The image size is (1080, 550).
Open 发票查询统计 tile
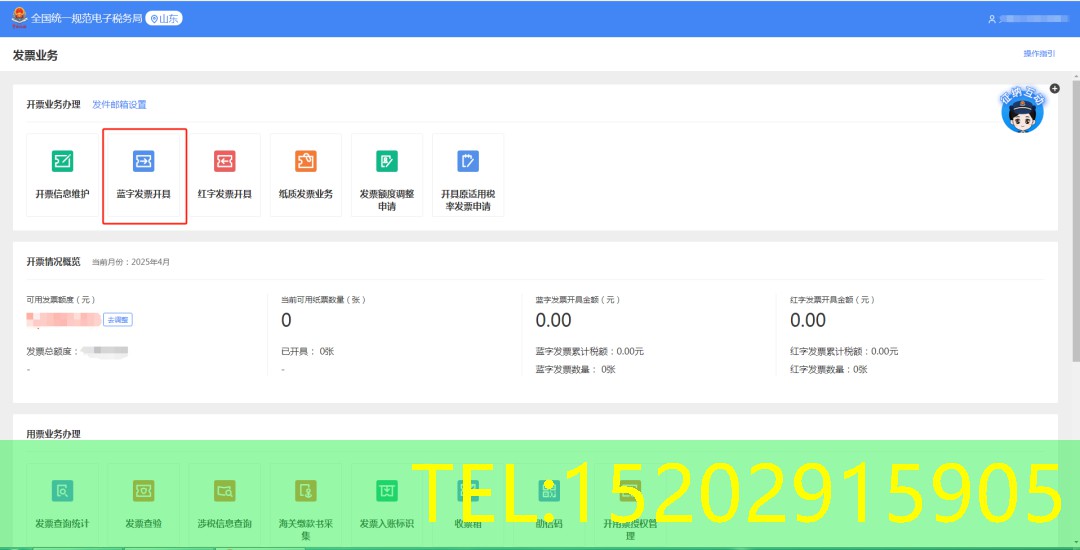click(63, 505)
